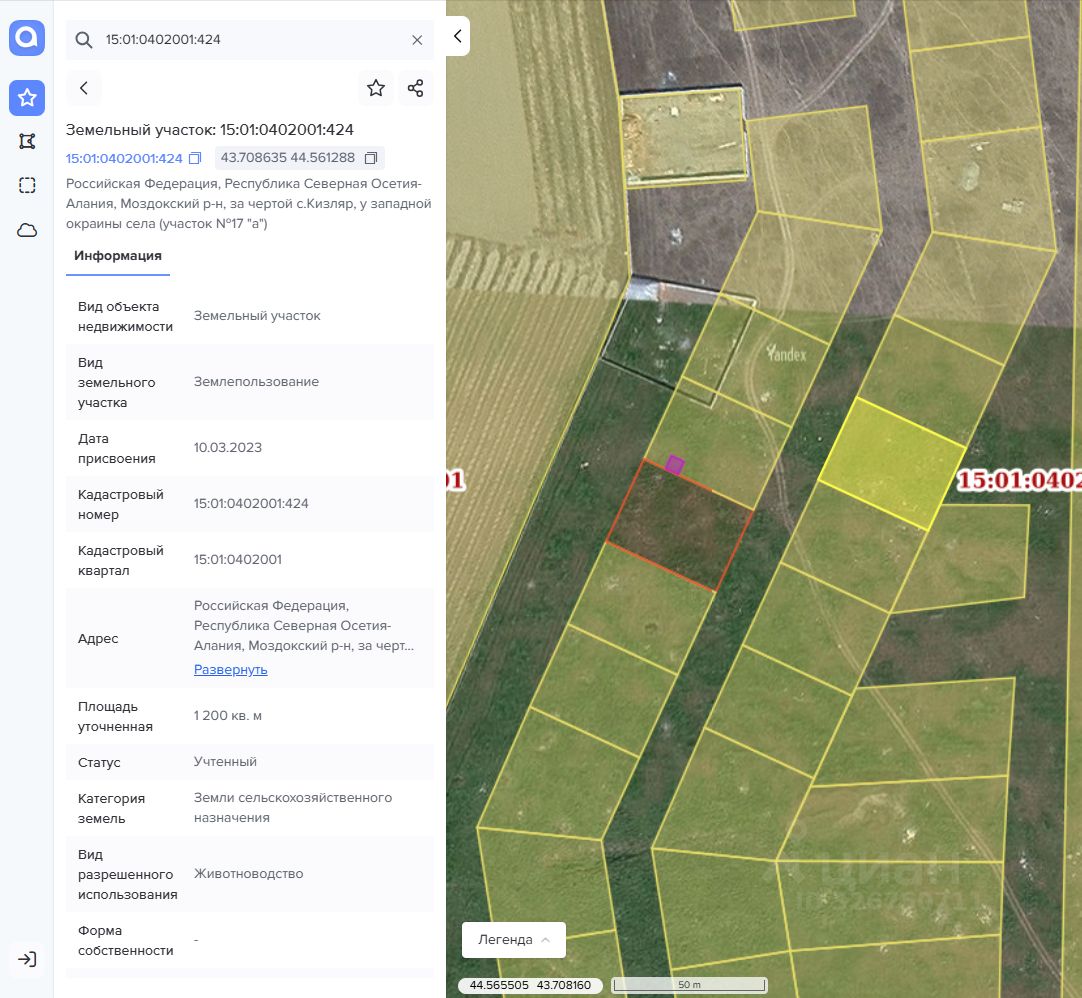Copy the cadastral number 15:01:0402001:424
The width and height of the screenshot is (1082, 998).
(195, 158)
